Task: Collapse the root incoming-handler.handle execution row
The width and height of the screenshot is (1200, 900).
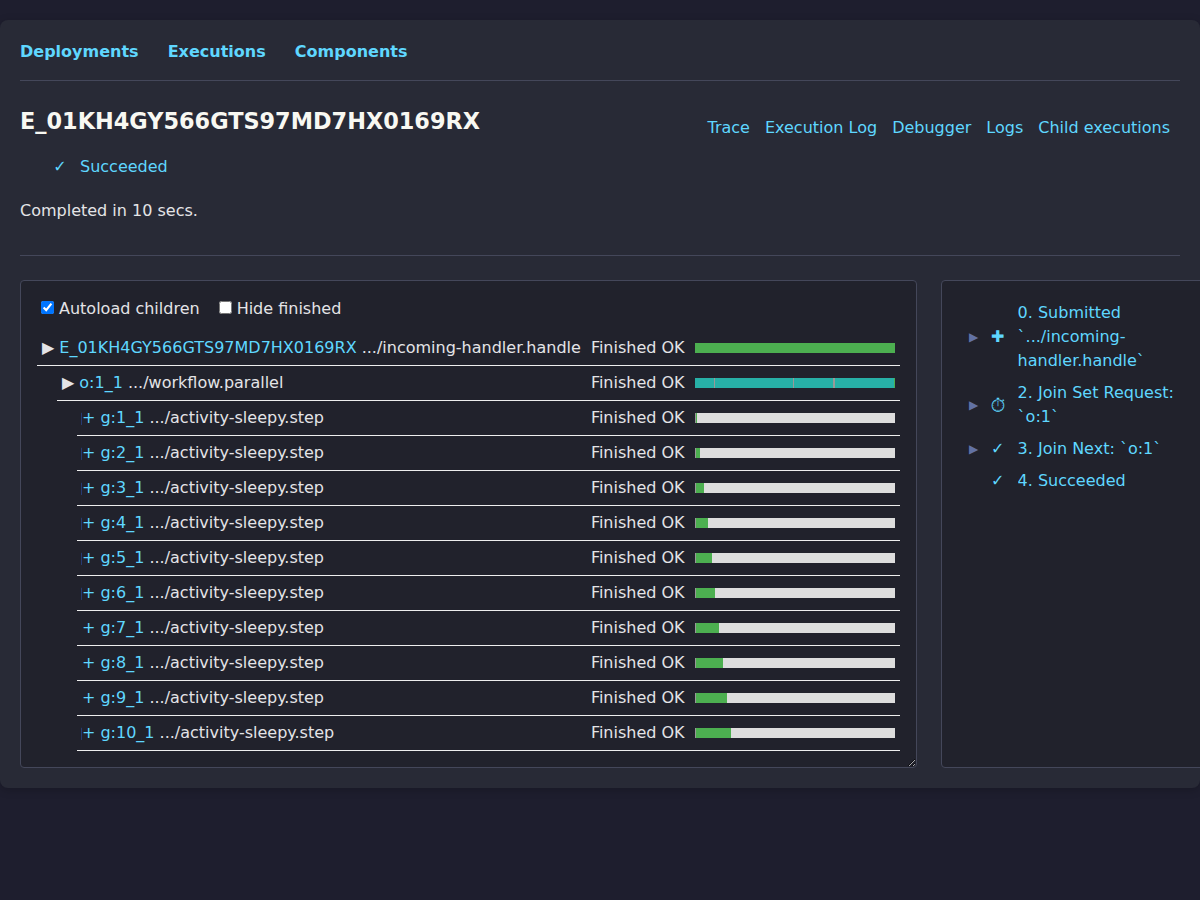Action: point(48,348)
